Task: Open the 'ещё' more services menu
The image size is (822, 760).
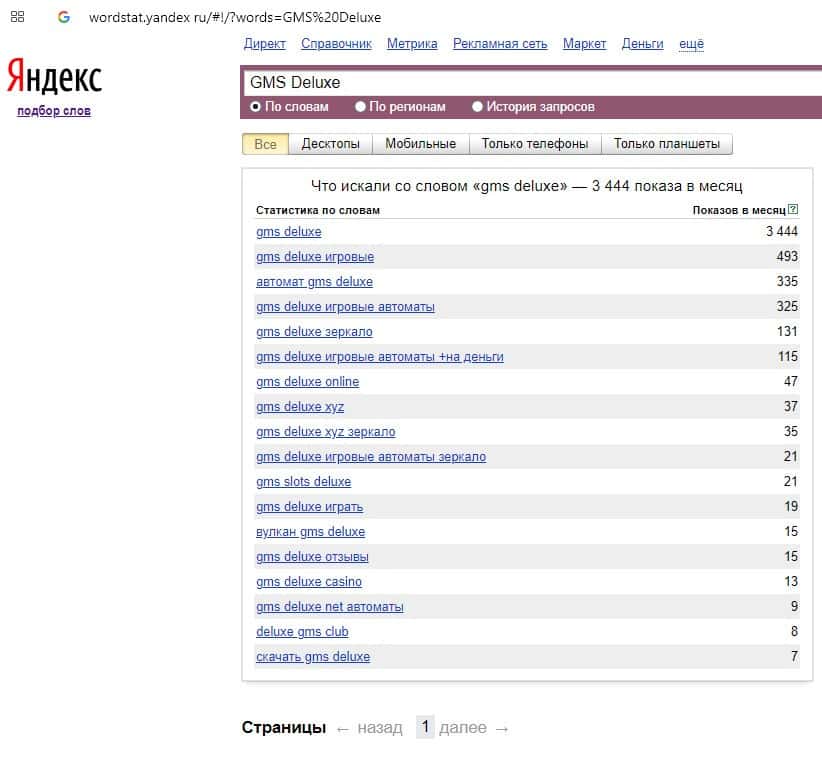Action: 691,44
